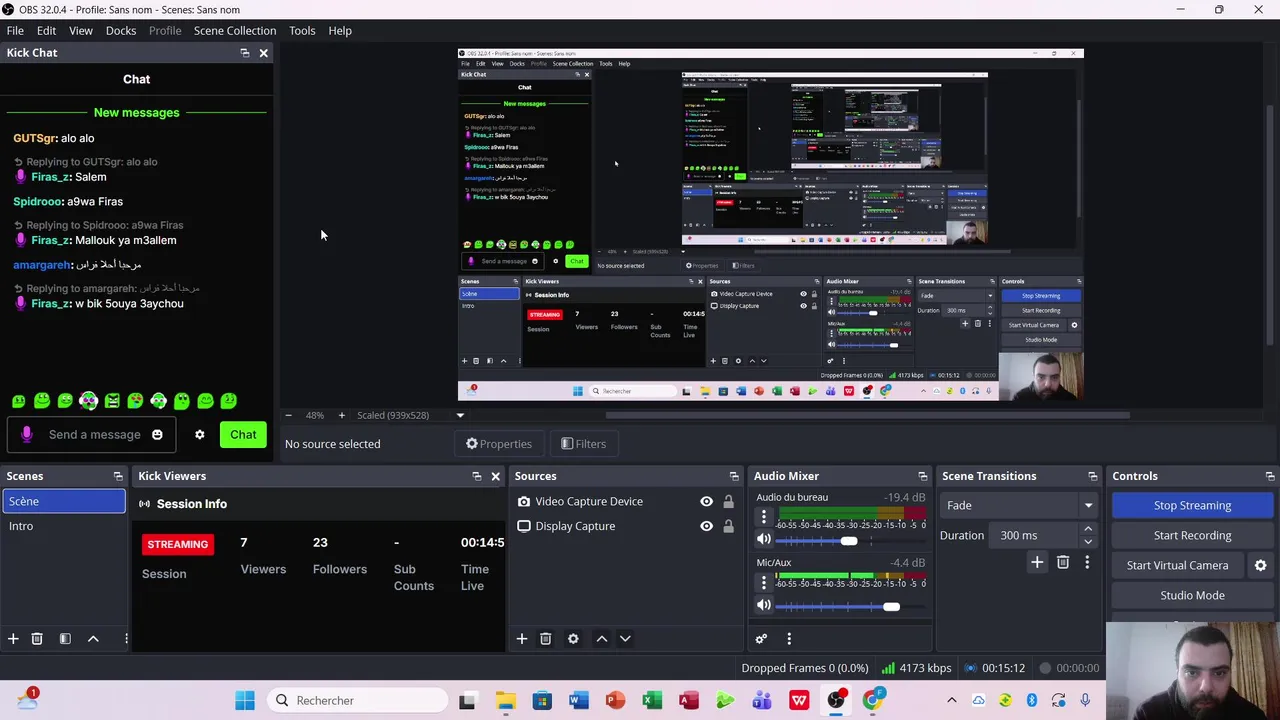The width and height of the screenshot is (1280, 720).
Task: Insert the angry square emote
Action: click(x=112, y=401)
